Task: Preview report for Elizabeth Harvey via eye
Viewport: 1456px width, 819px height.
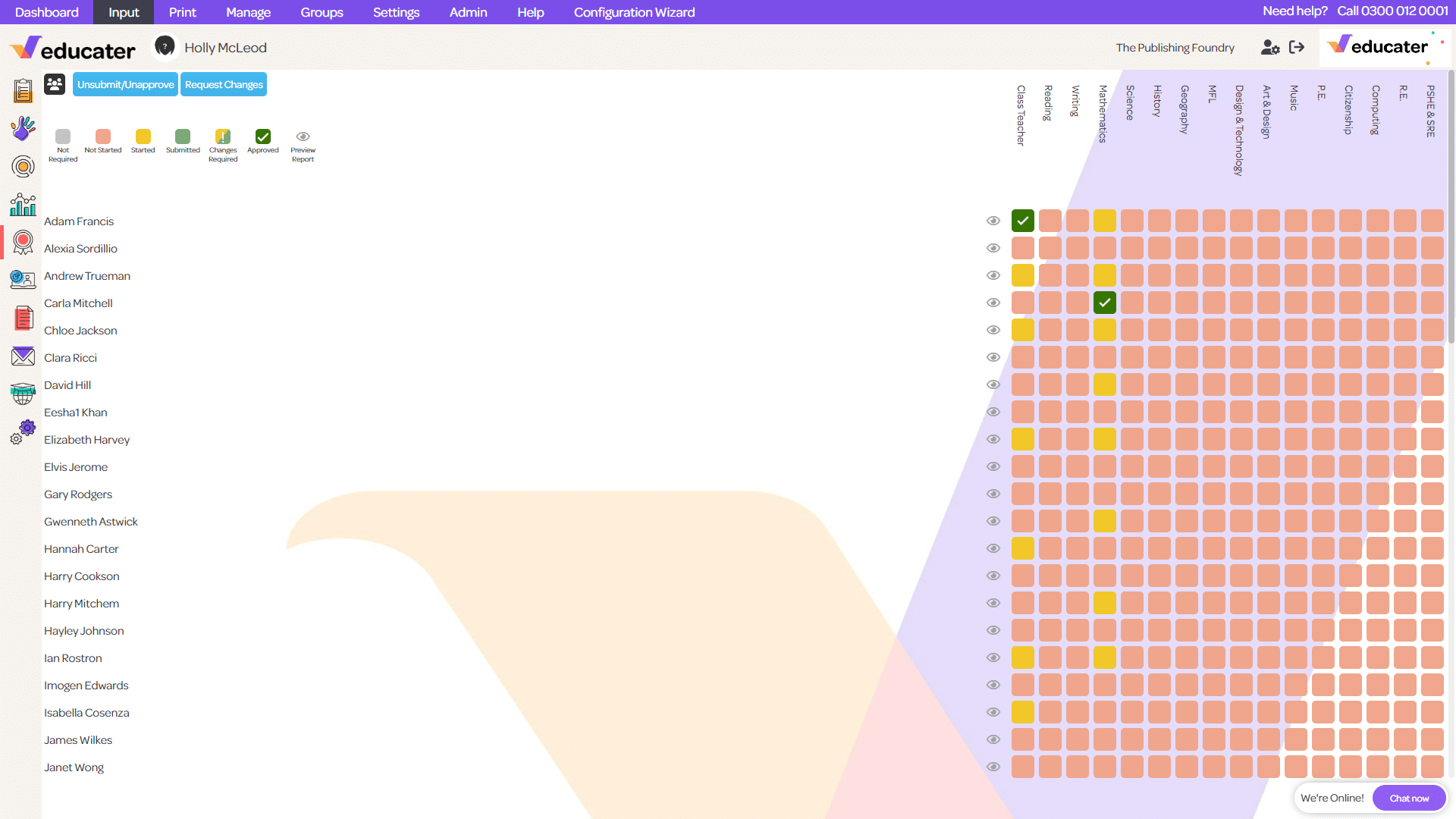Action: (x=993, y=439)
